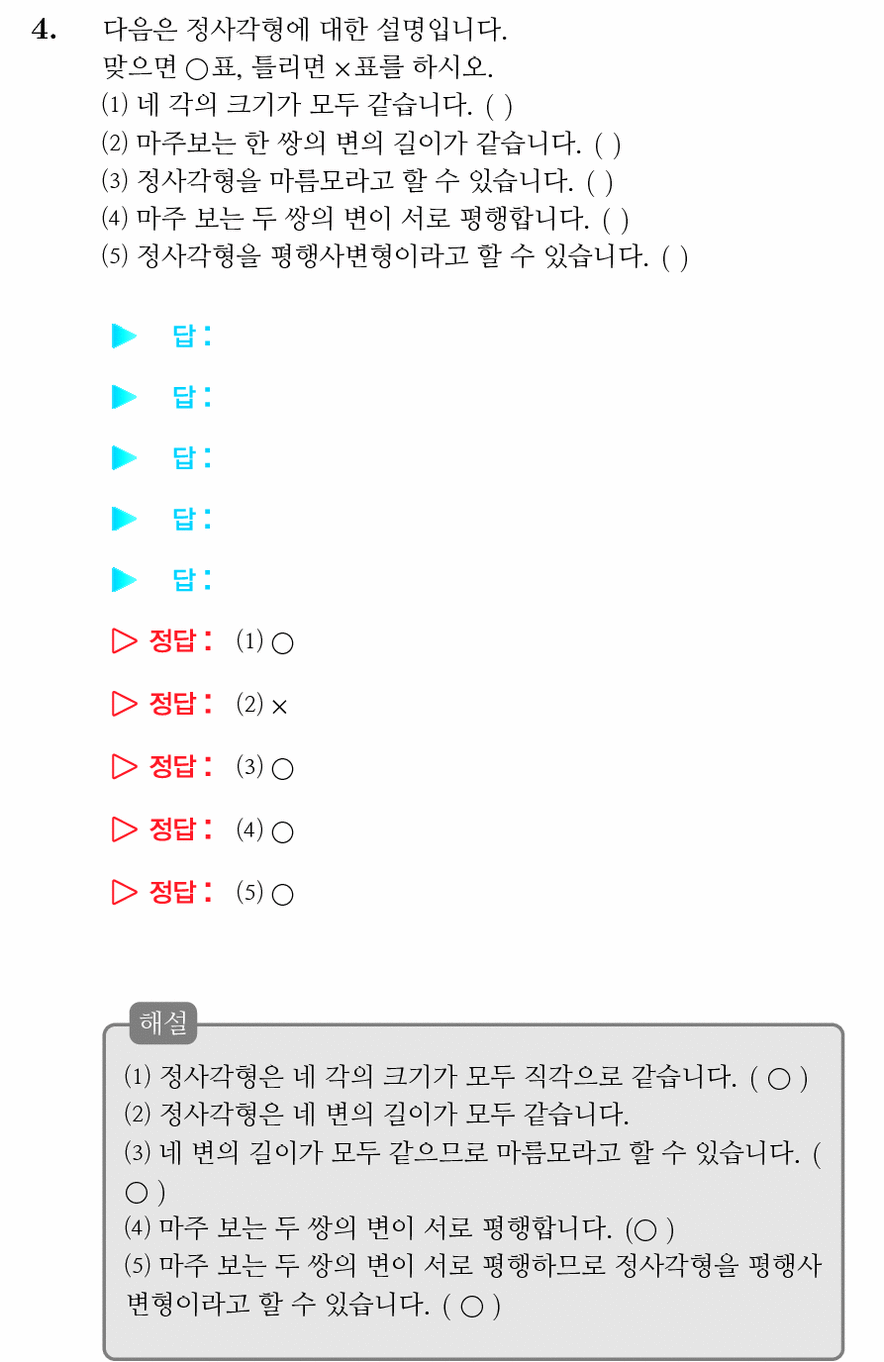
Task: Click the fifth cyan answer arrow icon
Action: (x=124, y=580)
